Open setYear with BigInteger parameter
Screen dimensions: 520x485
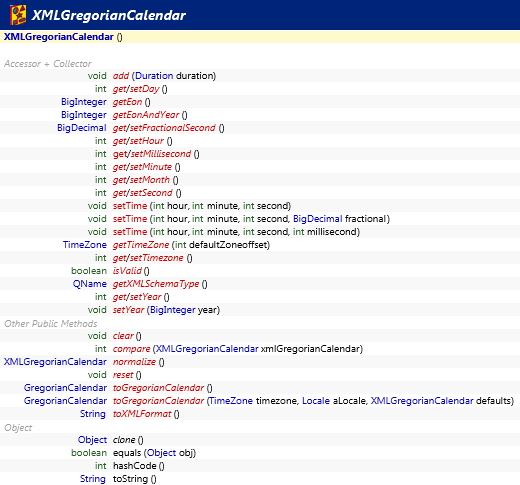point(129,310)
